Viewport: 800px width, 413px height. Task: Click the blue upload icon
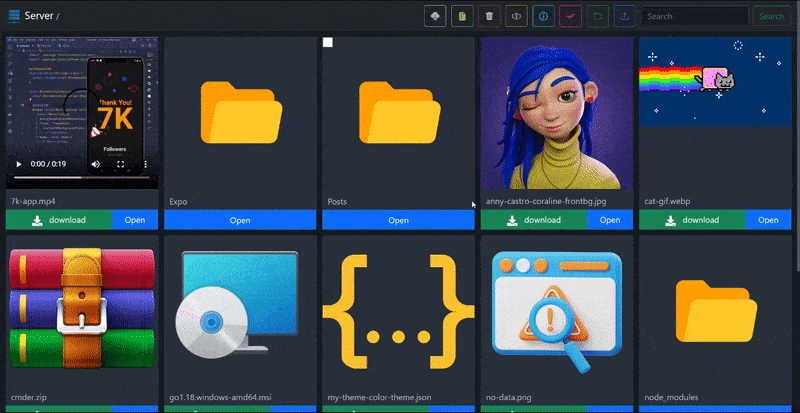pos(624,16)
